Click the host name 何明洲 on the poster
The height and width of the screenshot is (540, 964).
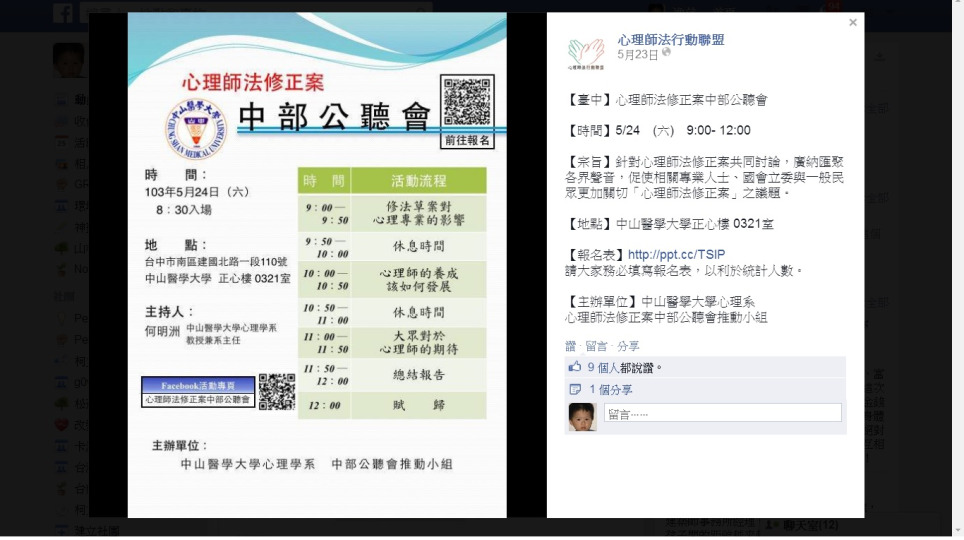162,332
